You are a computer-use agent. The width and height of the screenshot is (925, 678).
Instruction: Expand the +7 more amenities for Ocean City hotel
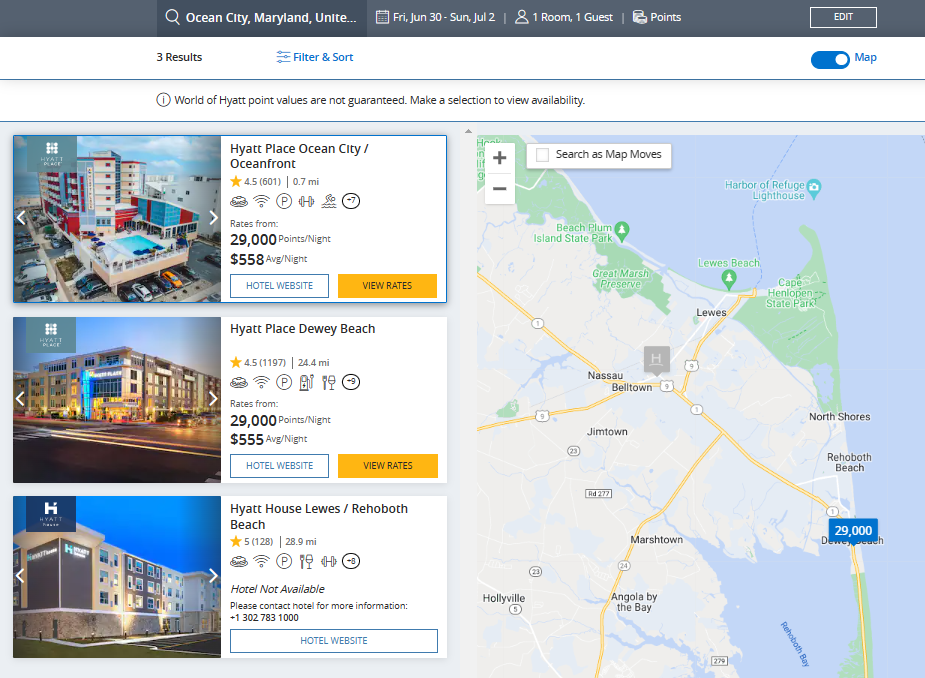click(351, 201)
